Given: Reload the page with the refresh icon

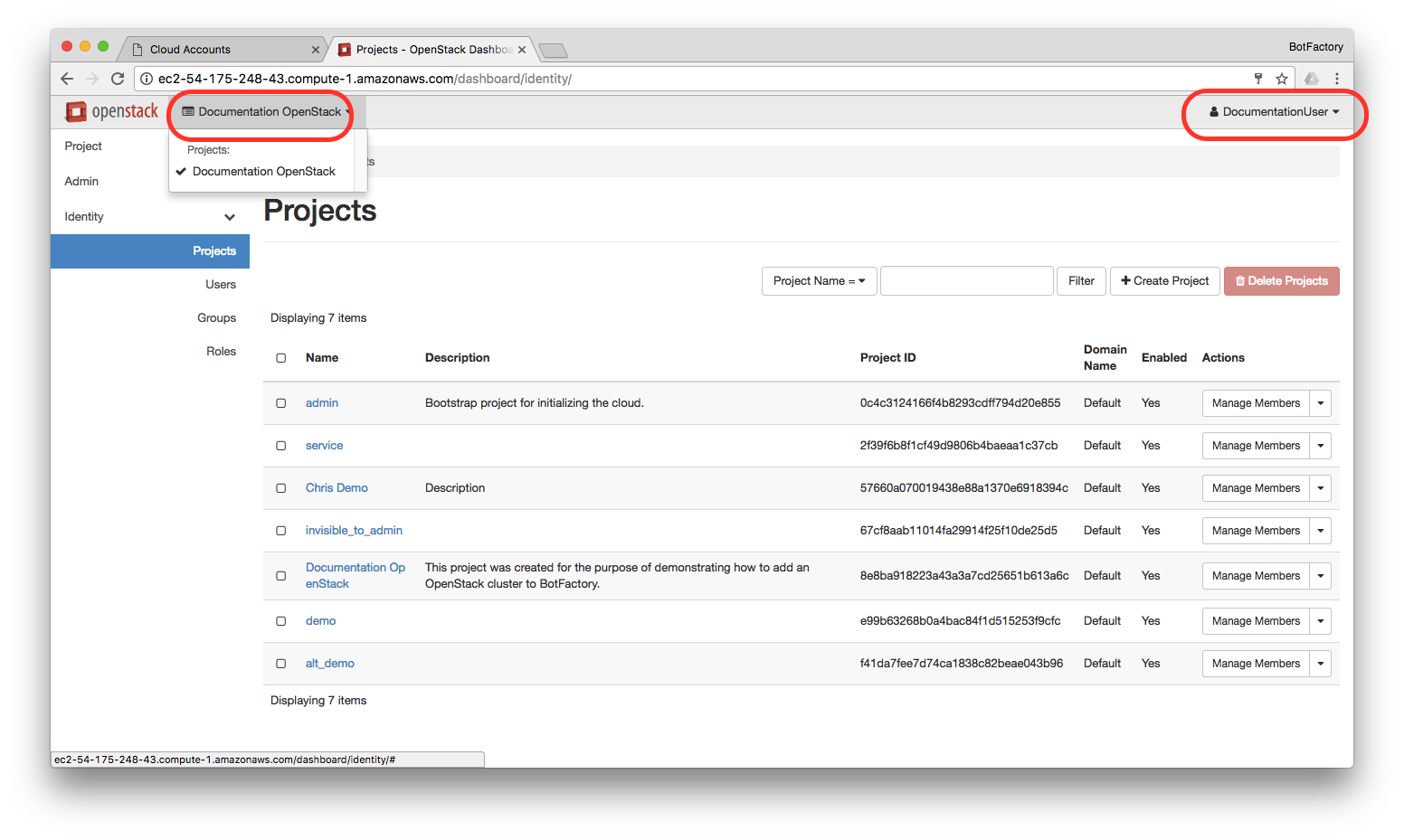Looking at the screenshot, I should 118,79.
